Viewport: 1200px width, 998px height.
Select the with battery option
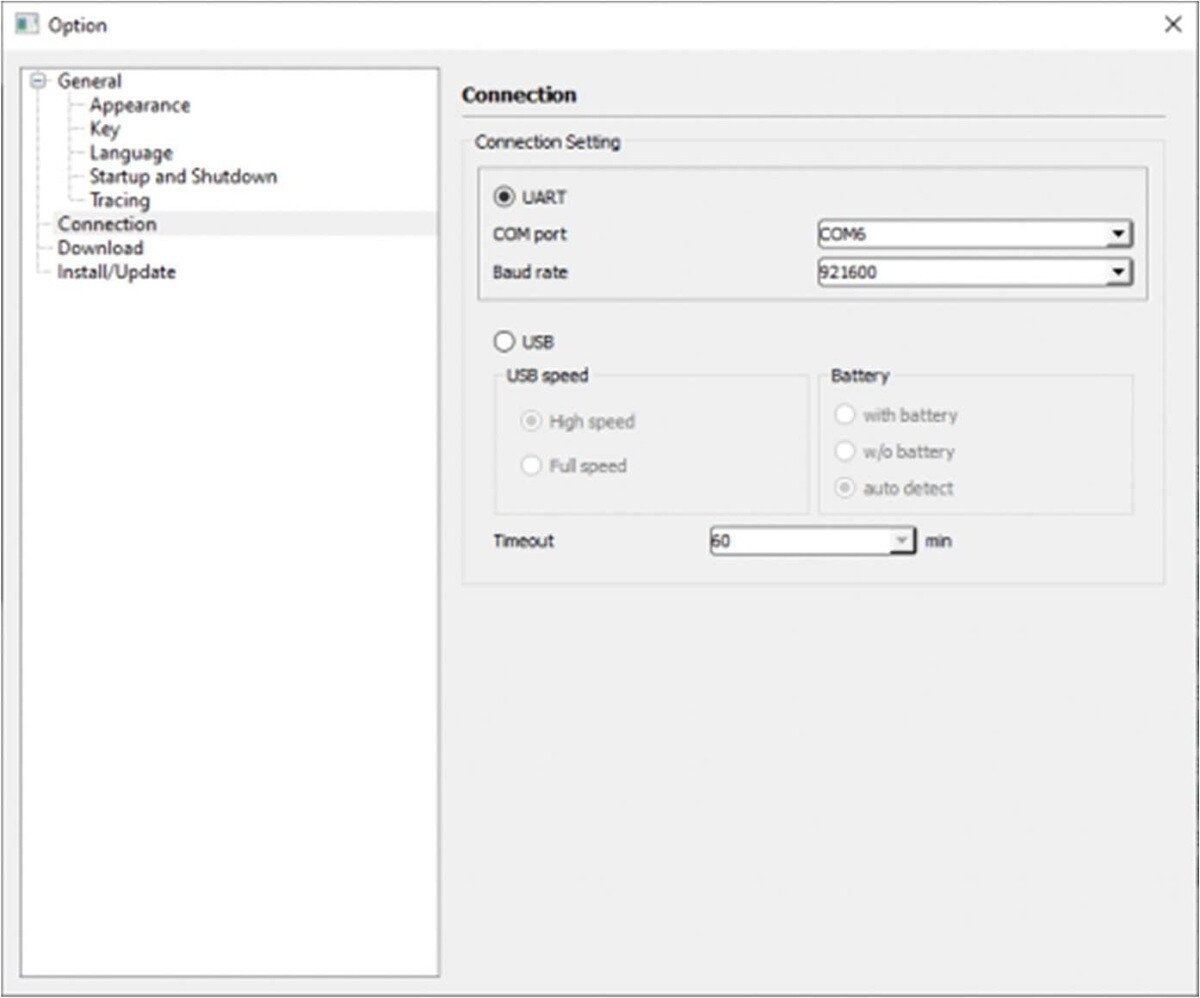point(843,414)
